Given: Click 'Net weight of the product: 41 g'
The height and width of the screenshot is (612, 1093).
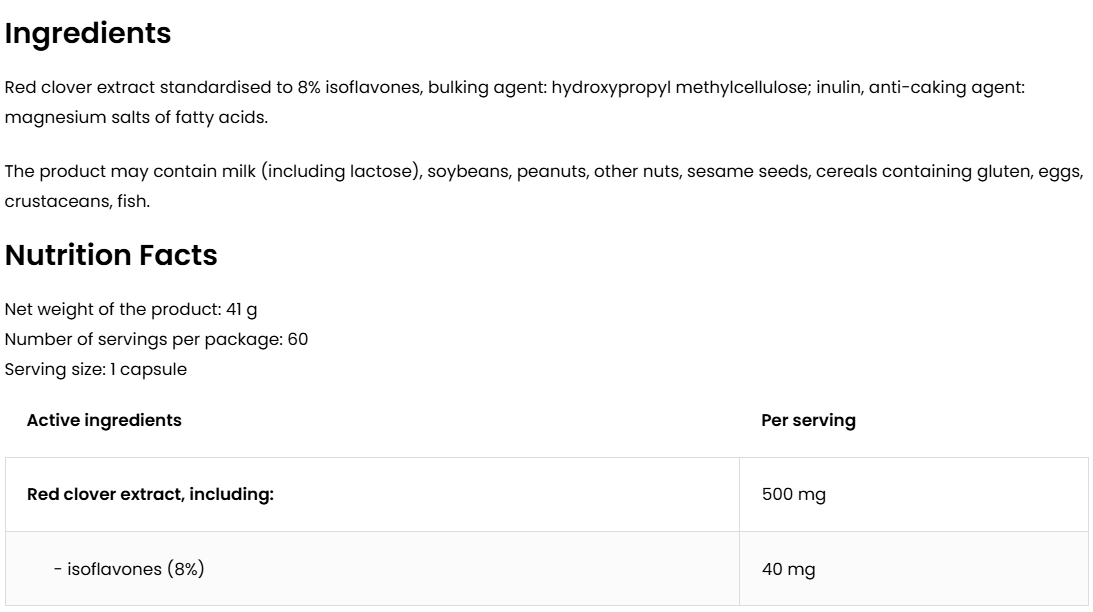Looking at the screenshot, I should pyautogui.click(x=131, y=309).
